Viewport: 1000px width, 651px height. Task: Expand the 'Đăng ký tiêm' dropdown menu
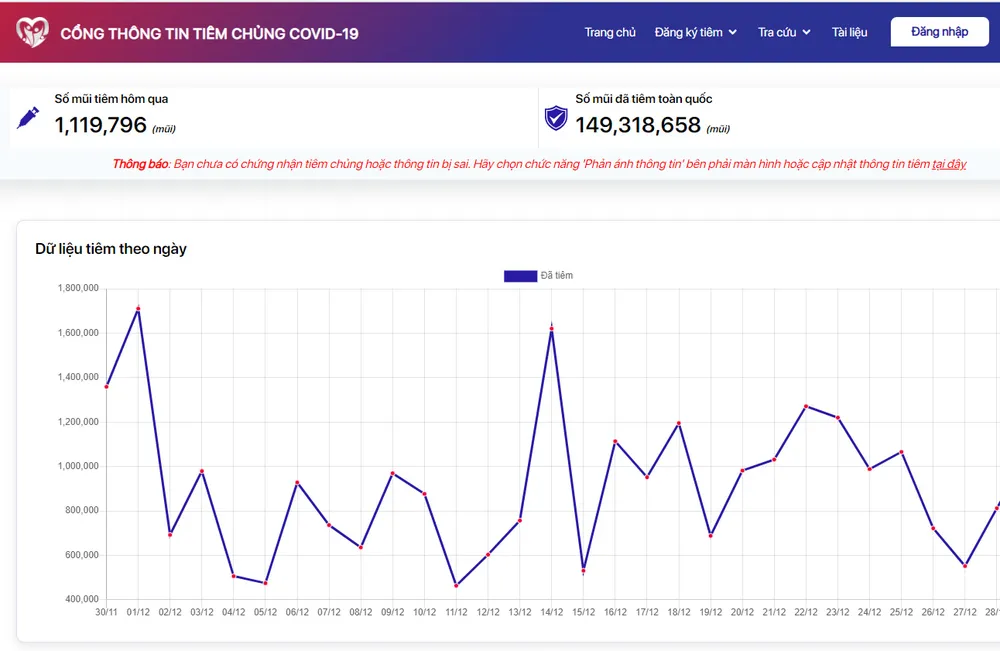coord(695,32)
